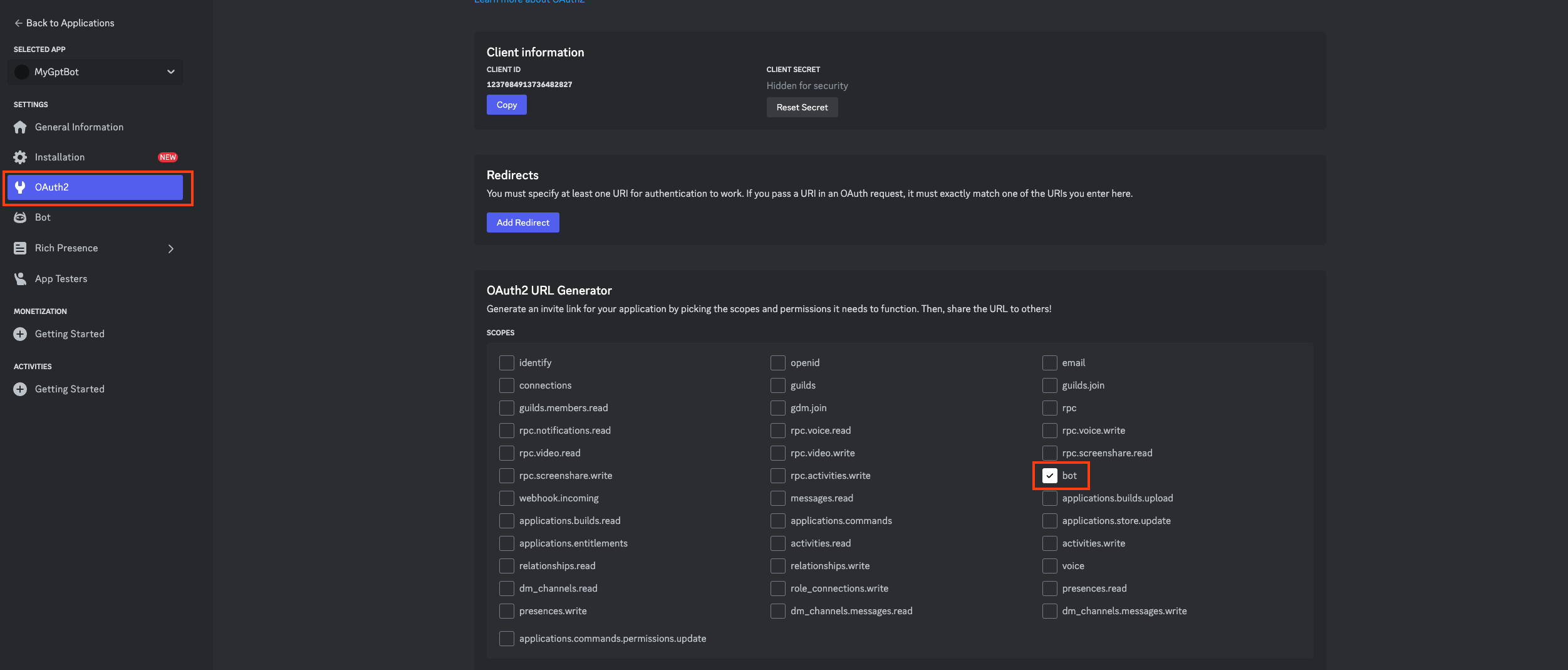
Task: Click the gear icon next to Installation
Action: point(20,157)
